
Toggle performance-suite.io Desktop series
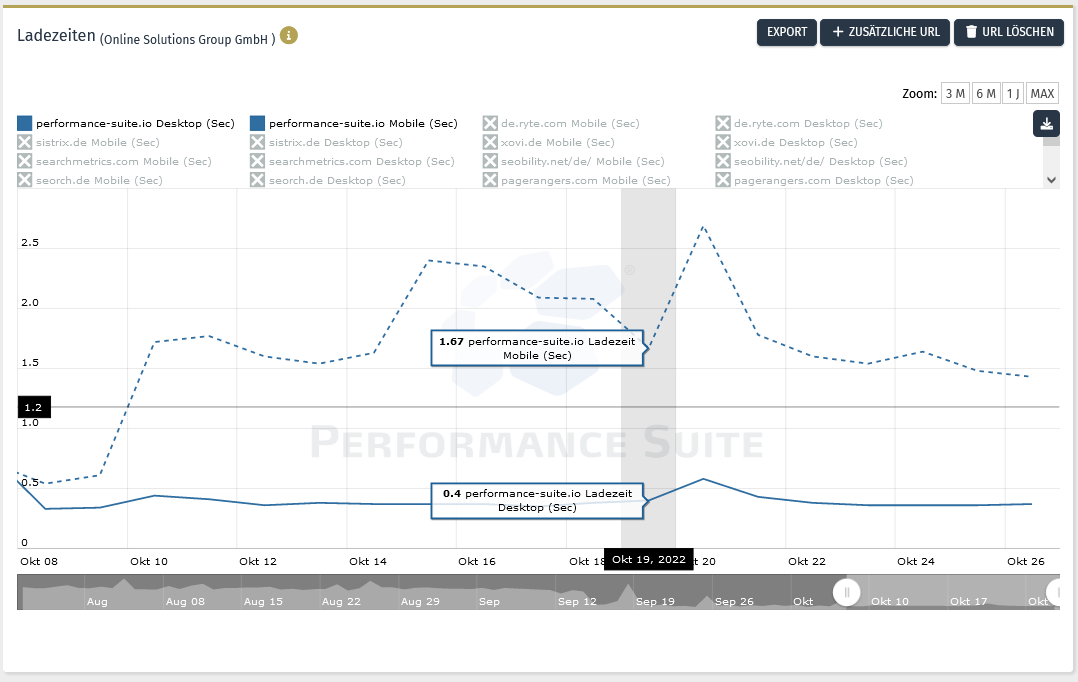click(126, 124)
